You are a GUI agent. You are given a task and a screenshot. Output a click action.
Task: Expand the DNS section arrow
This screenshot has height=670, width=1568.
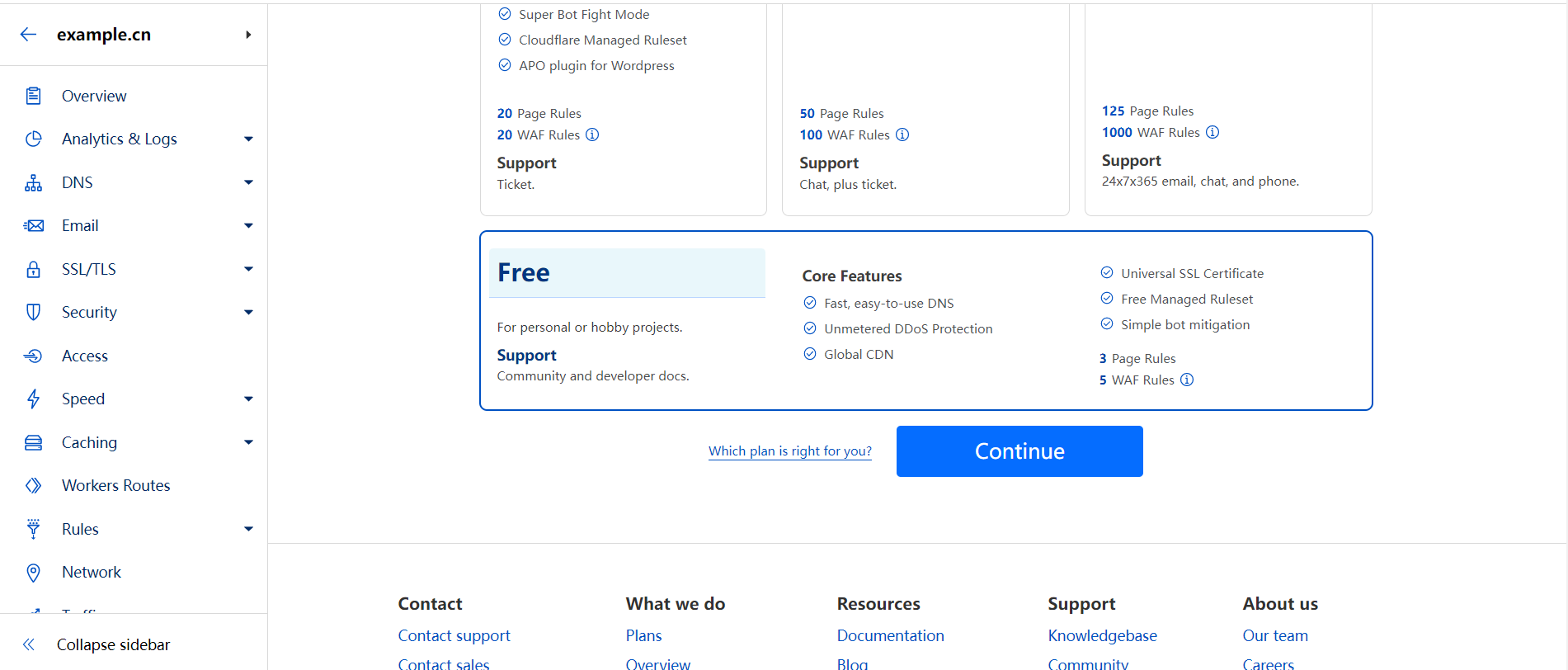pyautogui.click(x=248, y=182)
